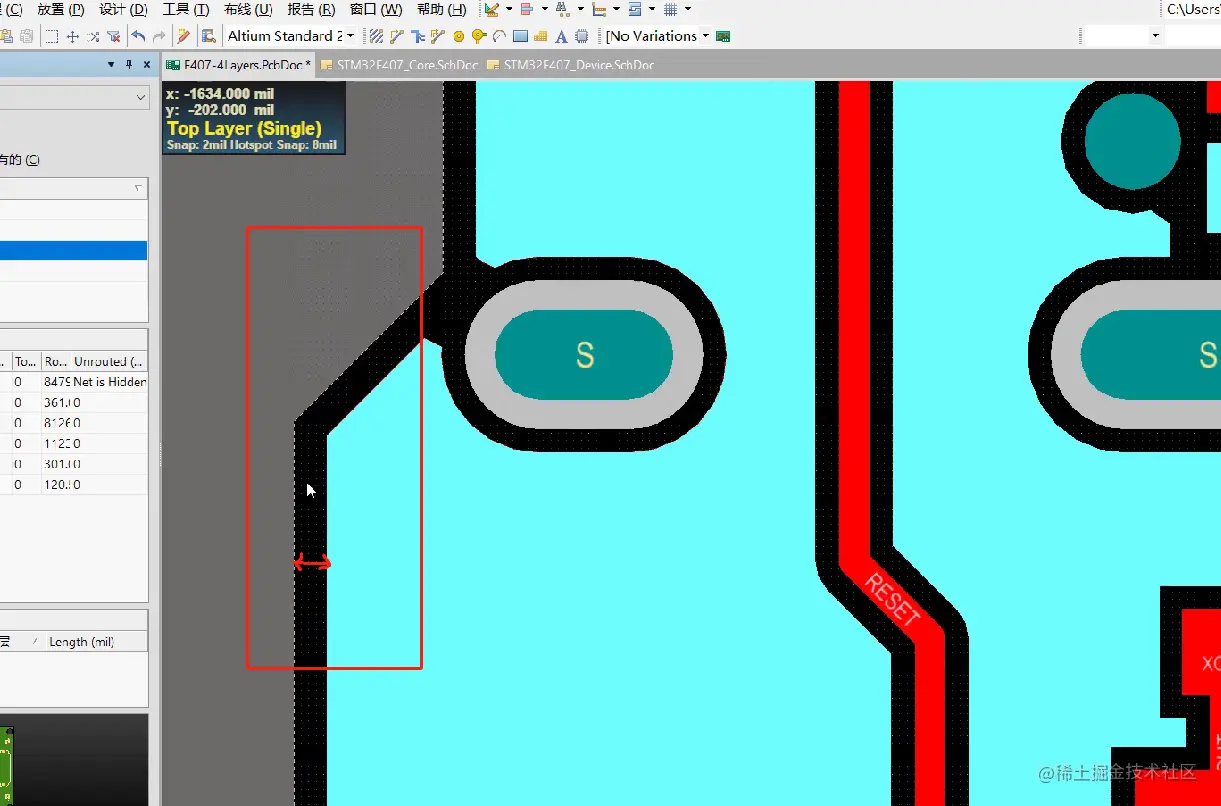Screen dimensions: 1221x806
Task: Open the 窗口 (W) menu
Action: (x=376, y=9)
